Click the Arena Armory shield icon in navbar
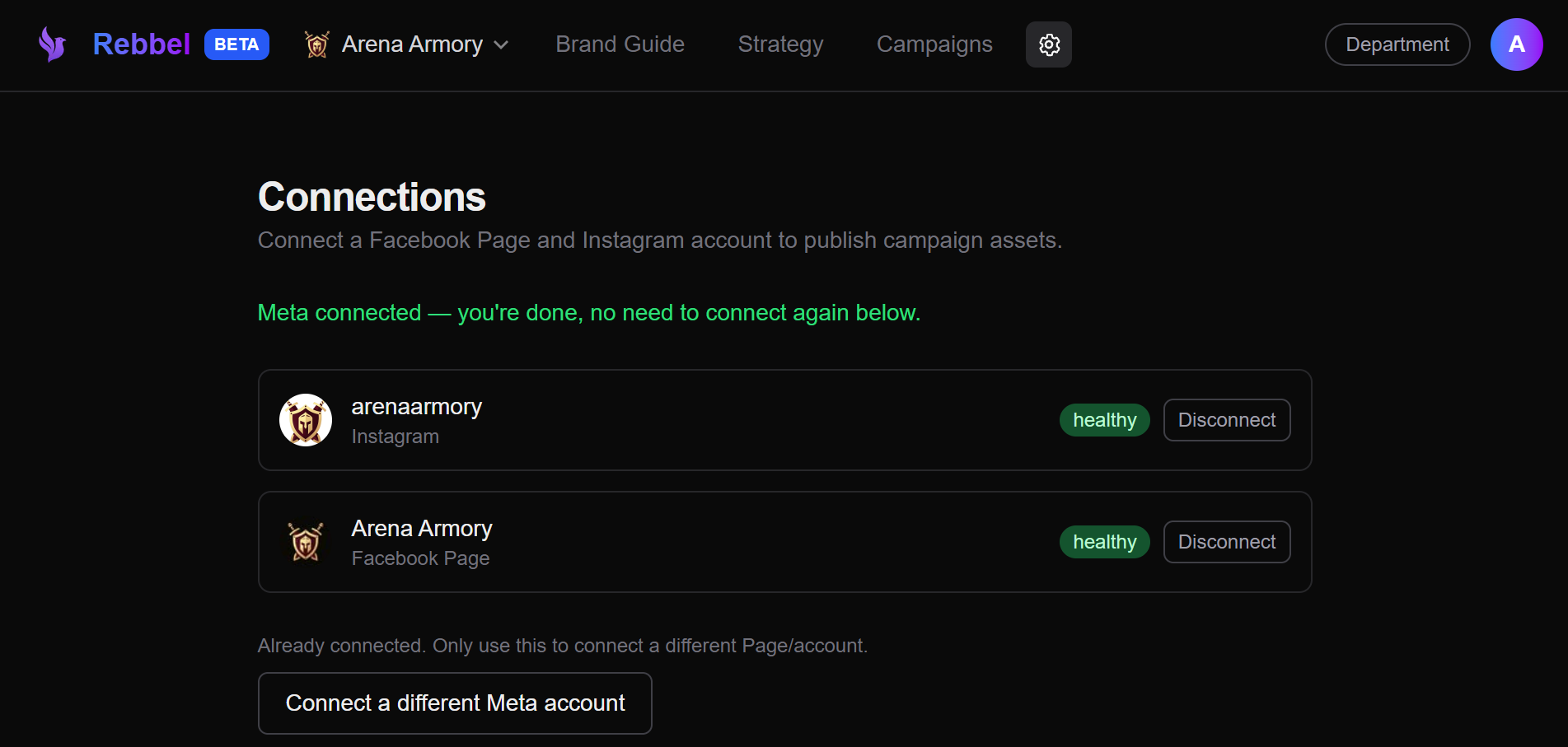1568x747 pixels. (316, 44)
